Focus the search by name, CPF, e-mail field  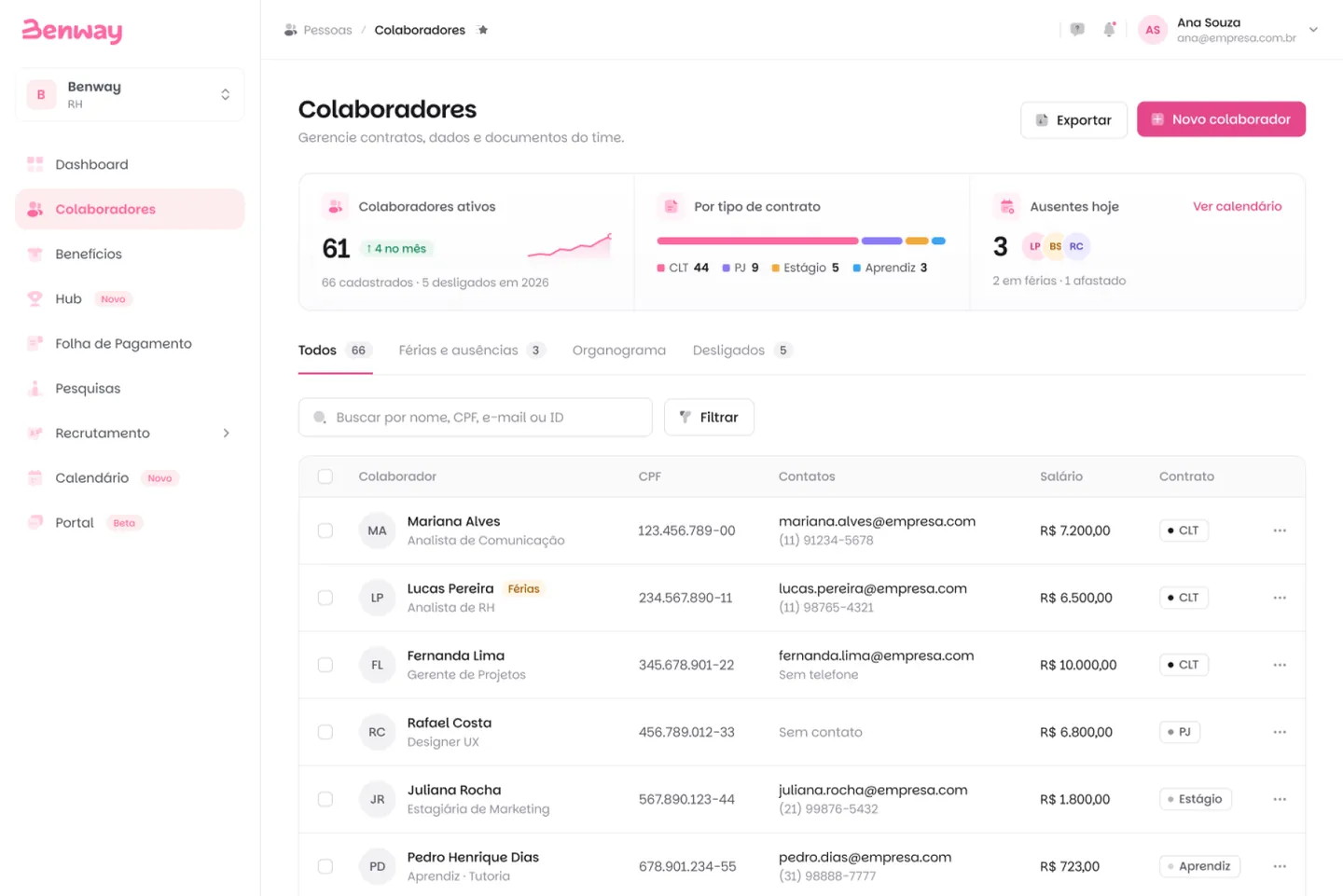point(476,417)
